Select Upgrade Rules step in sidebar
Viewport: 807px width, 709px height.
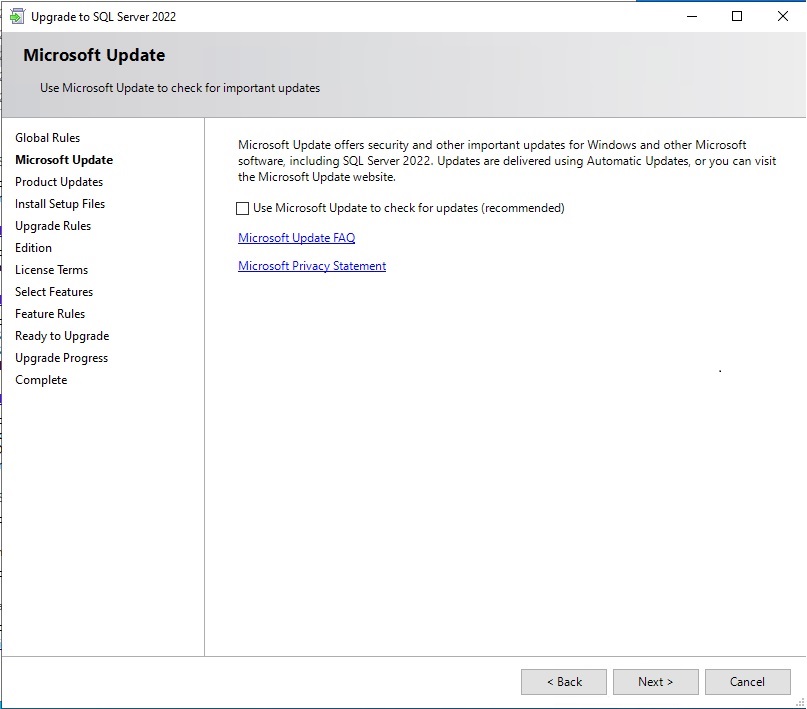[x=53, y=226]
